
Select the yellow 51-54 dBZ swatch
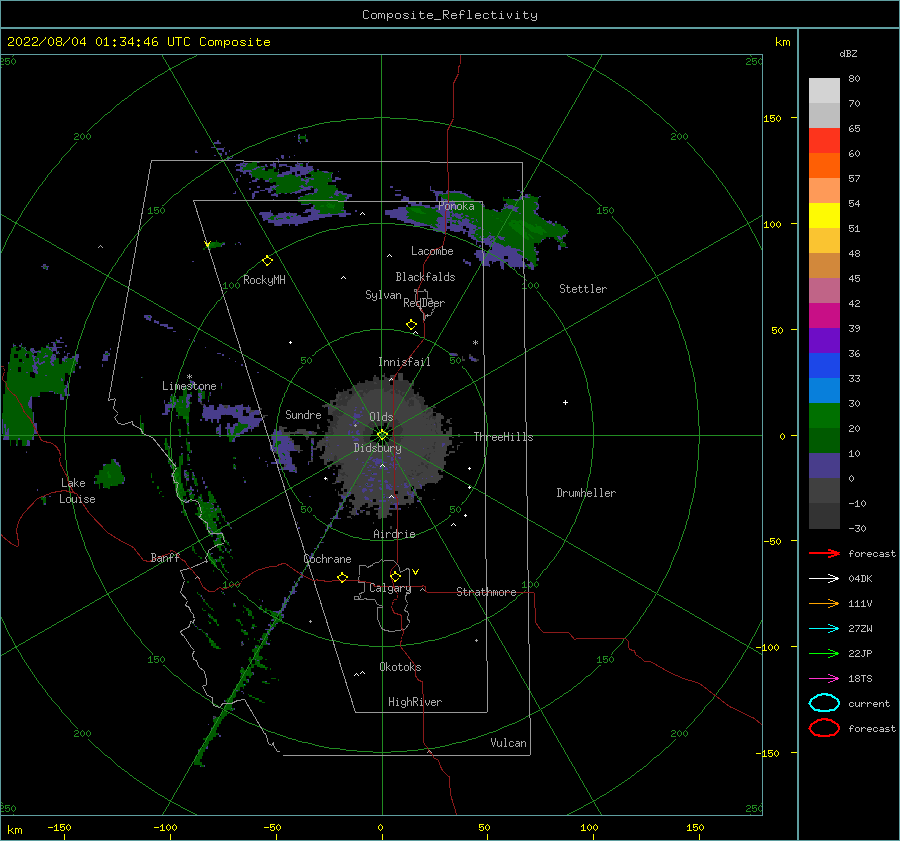click(x=824, y=215)
